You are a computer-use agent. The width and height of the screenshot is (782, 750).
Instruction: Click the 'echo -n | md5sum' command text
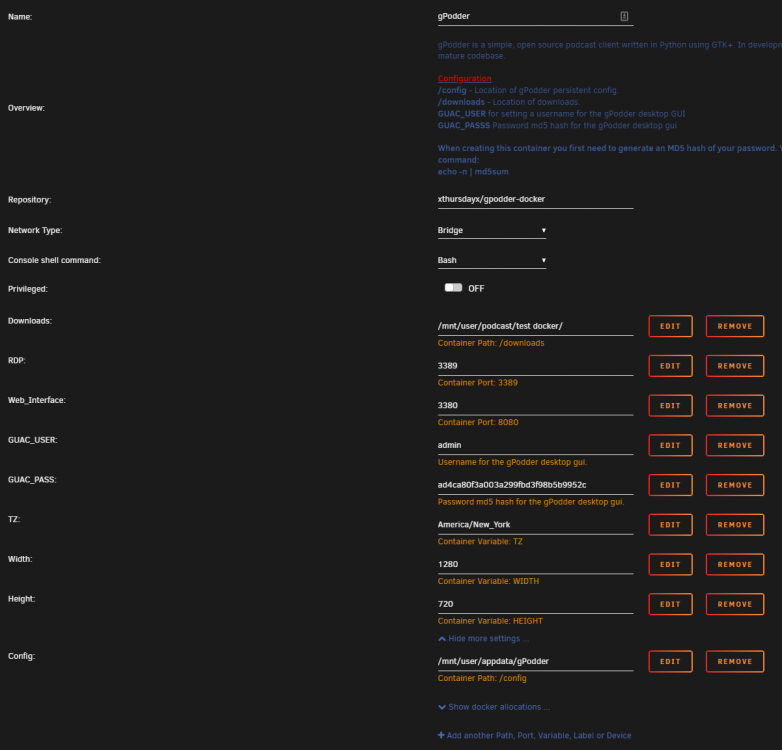[473, 172]
